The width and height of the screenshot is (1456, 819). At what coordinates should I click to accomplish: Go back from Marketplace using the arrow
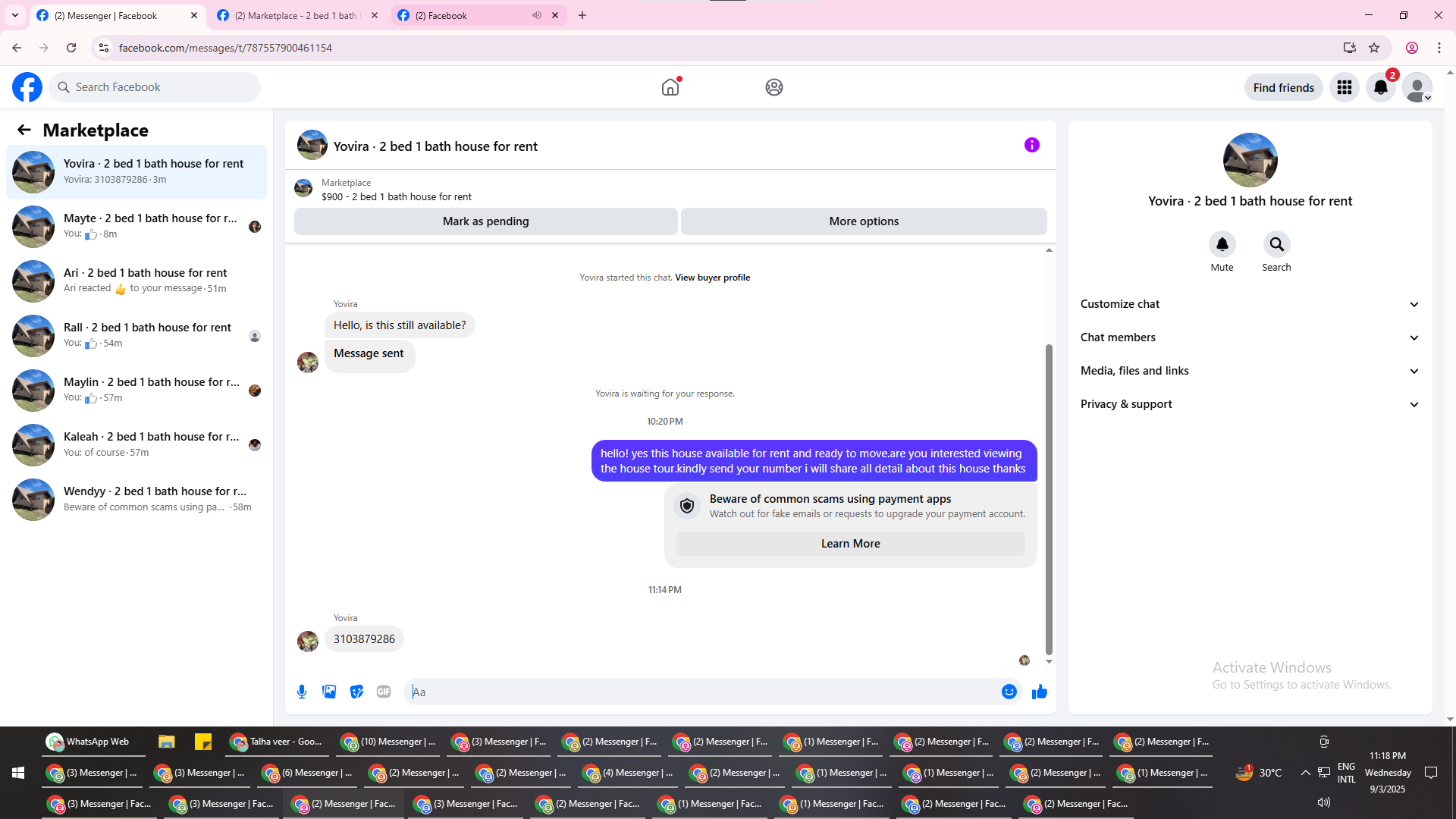pyautogui.click(x=24, y=130)
